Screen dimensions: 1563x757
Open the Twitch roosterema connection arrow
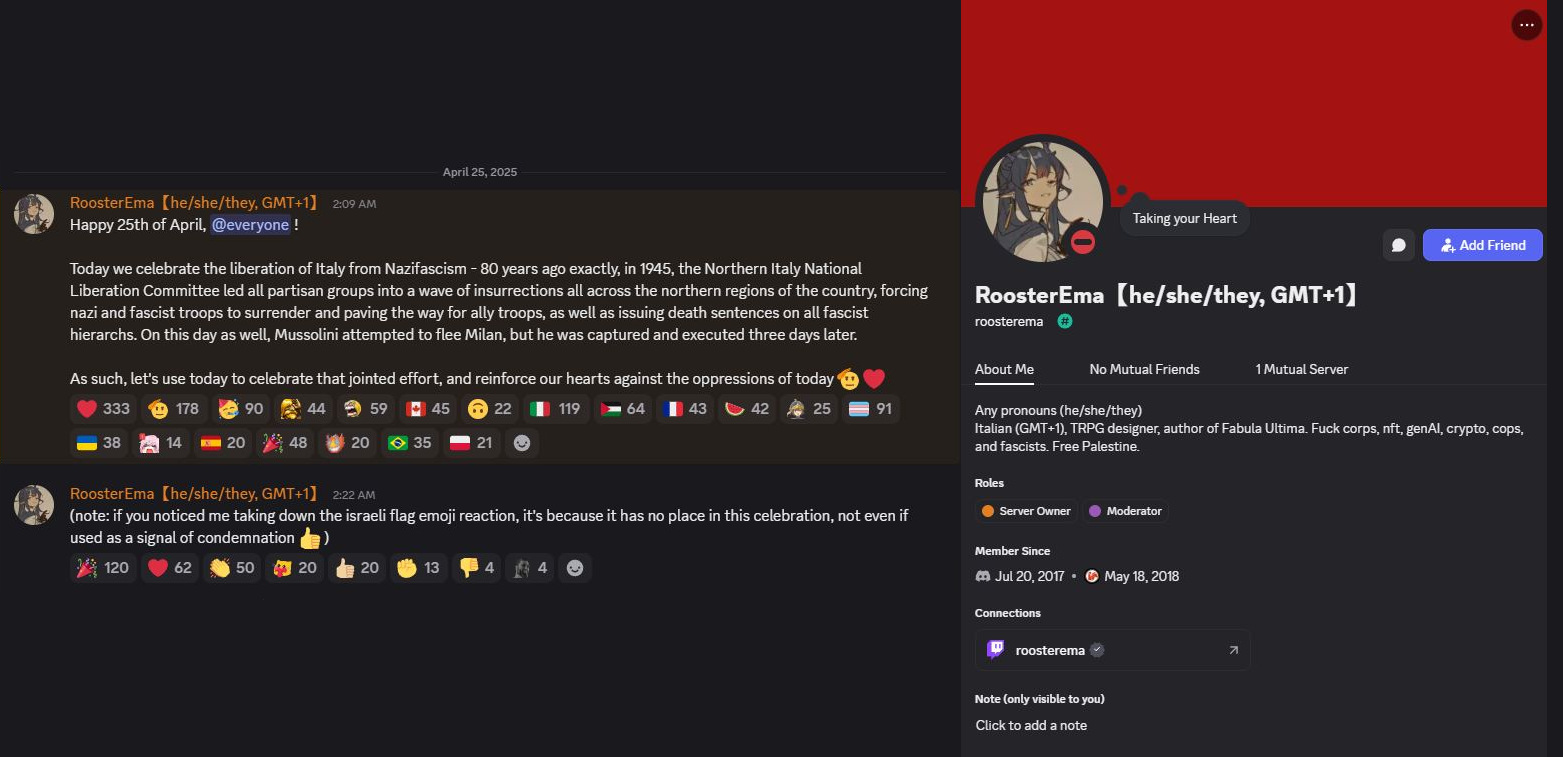pos(1233,650)
